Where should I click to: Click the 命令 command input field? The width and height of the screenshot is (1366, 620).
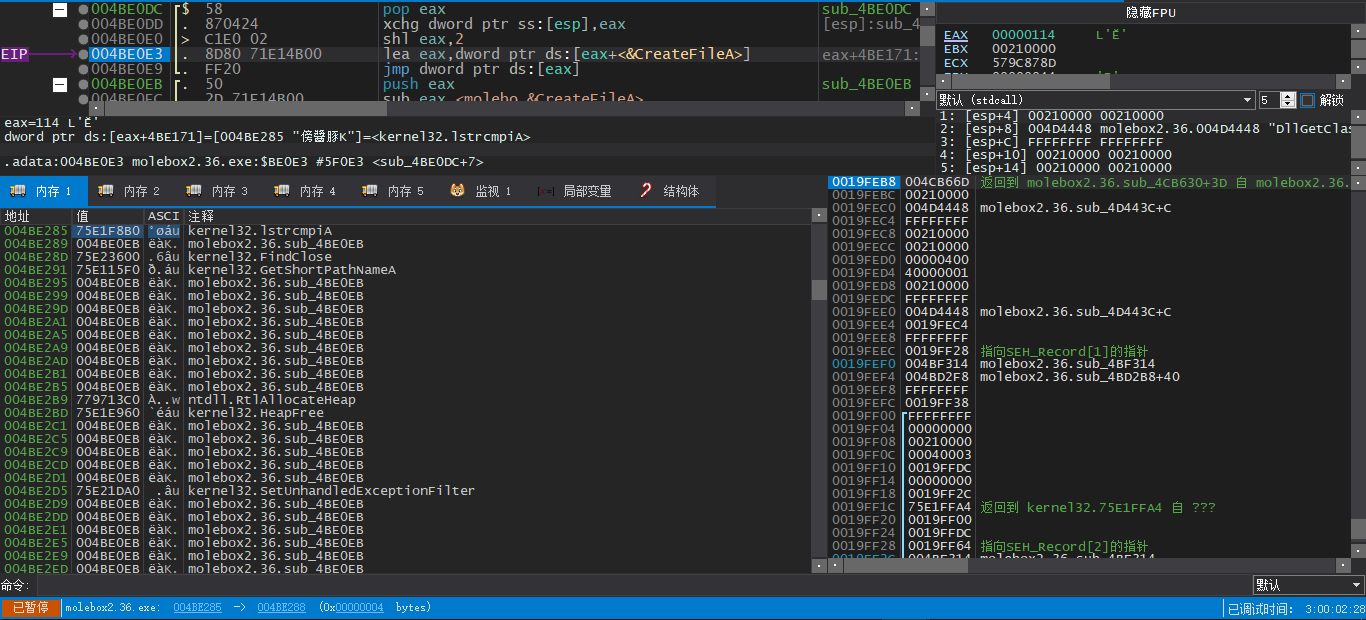click(640, 585)
